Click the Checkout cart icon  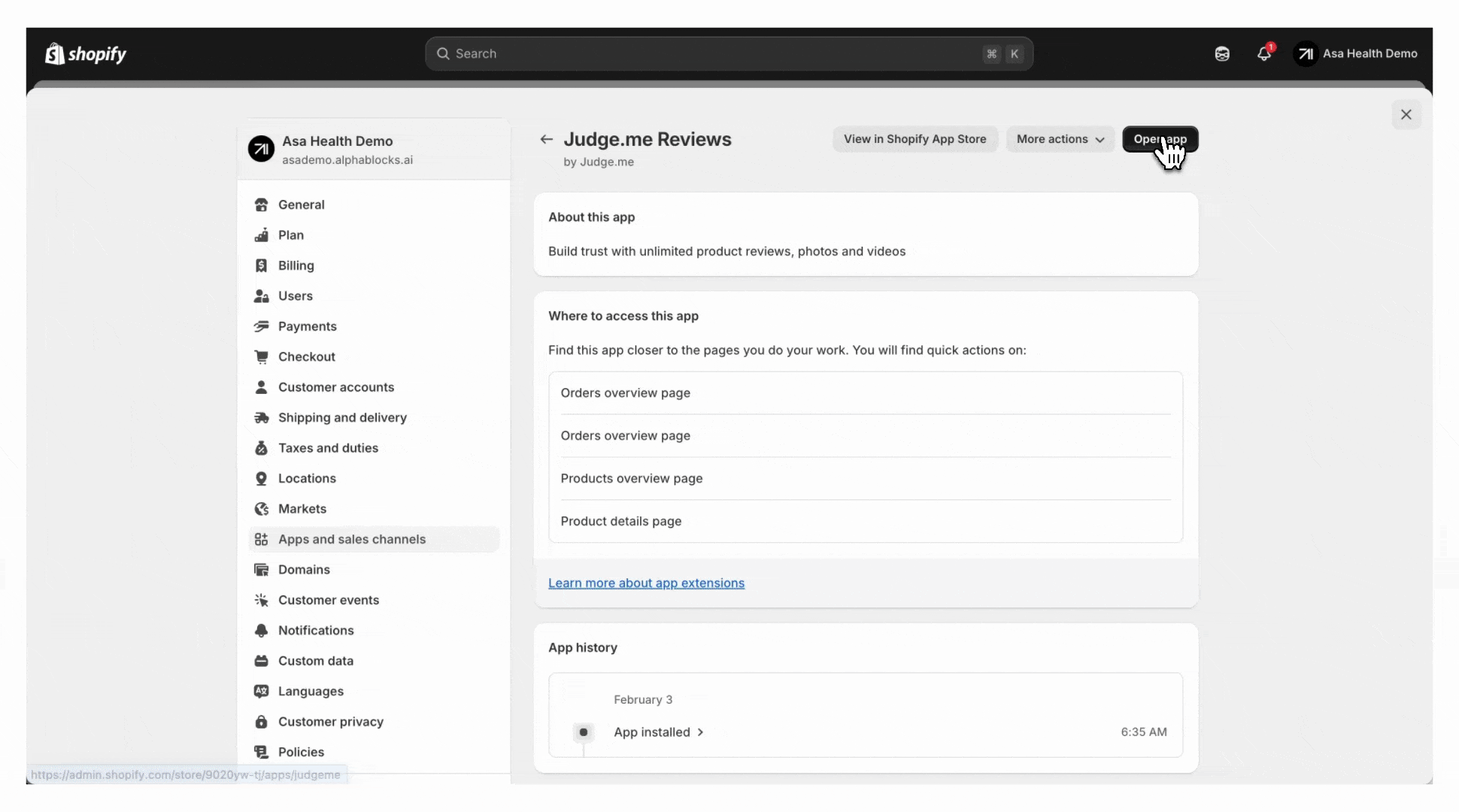tap(261, 356)
